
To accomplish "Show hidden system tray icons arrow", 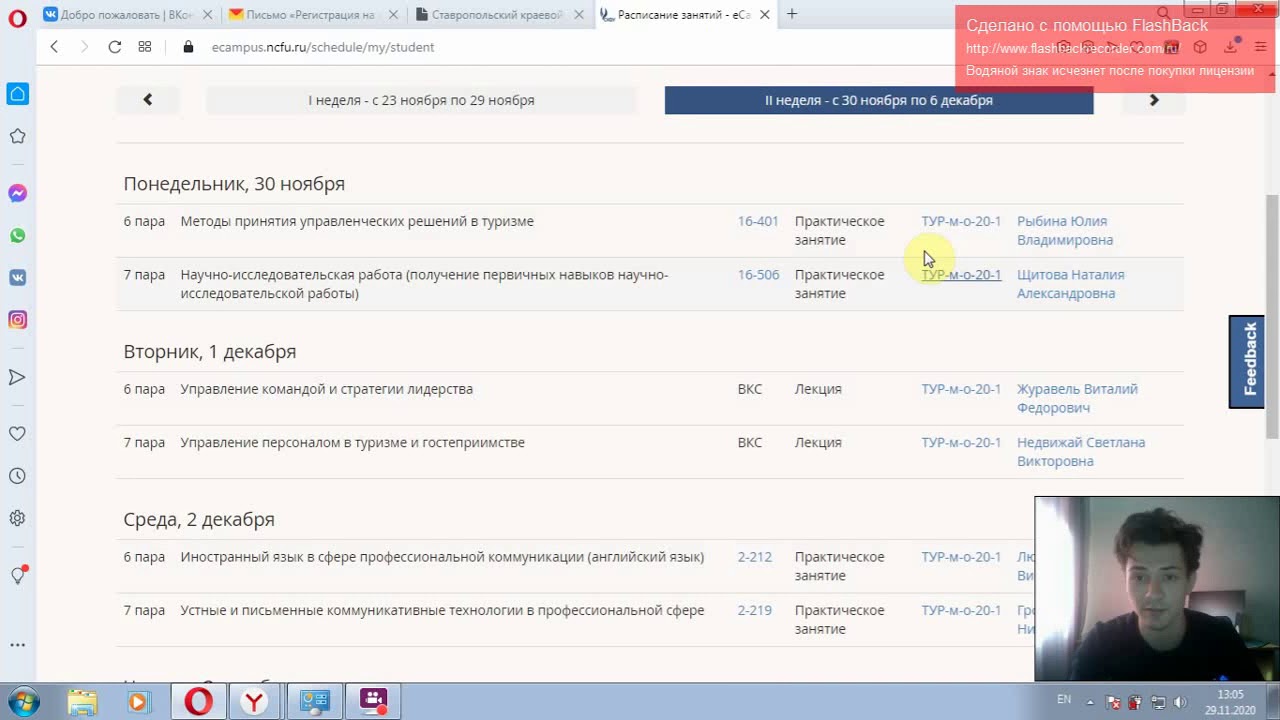I will pos(1090,702).
